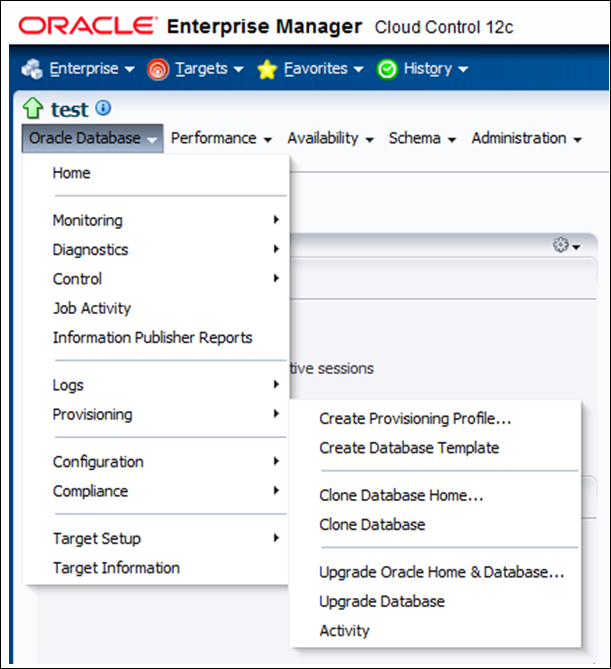Choose Create Provisioning Profile...
This screenshot has height=669, width=611.
pyautogui.click(x=435, y=419)
